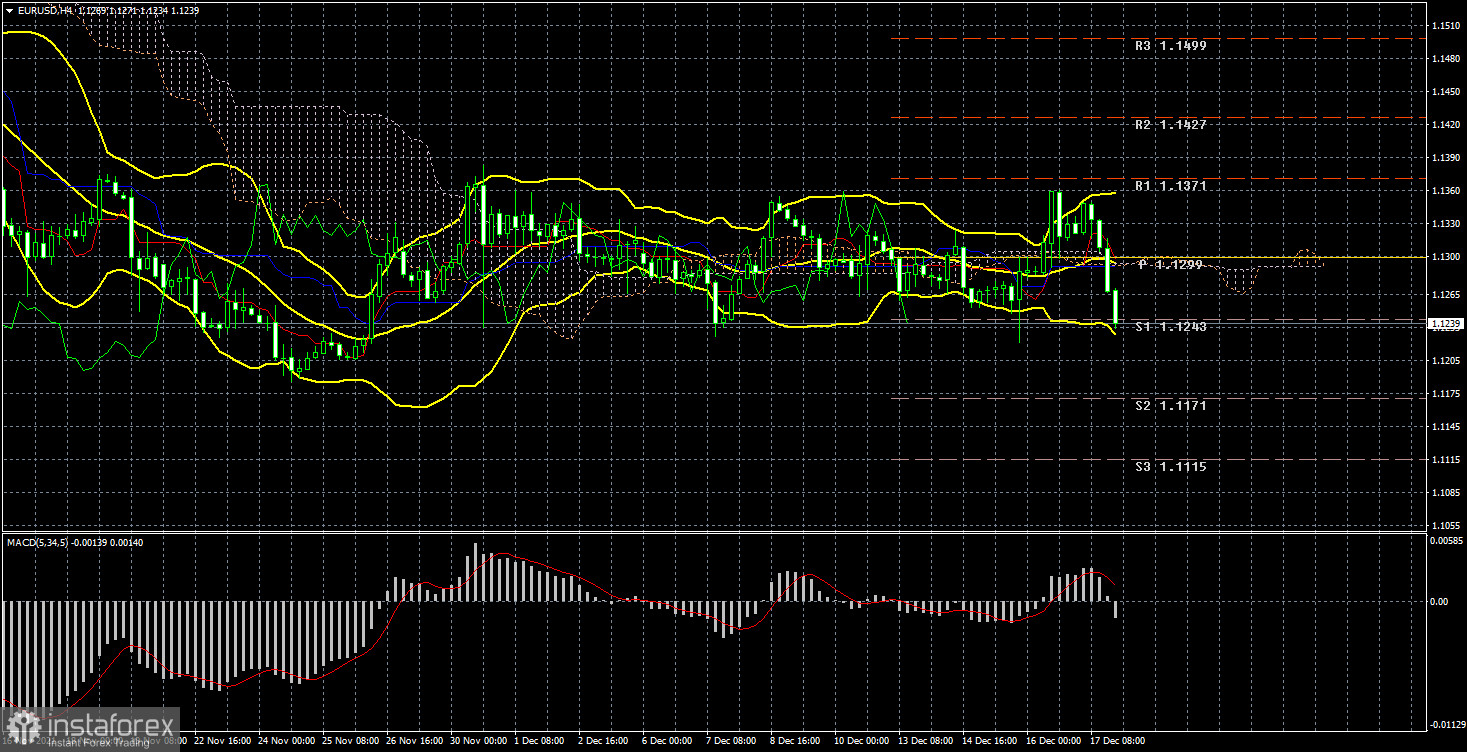Click the R1 1.1371 resistance label

pyautogui.click(x=1171, y=187)
